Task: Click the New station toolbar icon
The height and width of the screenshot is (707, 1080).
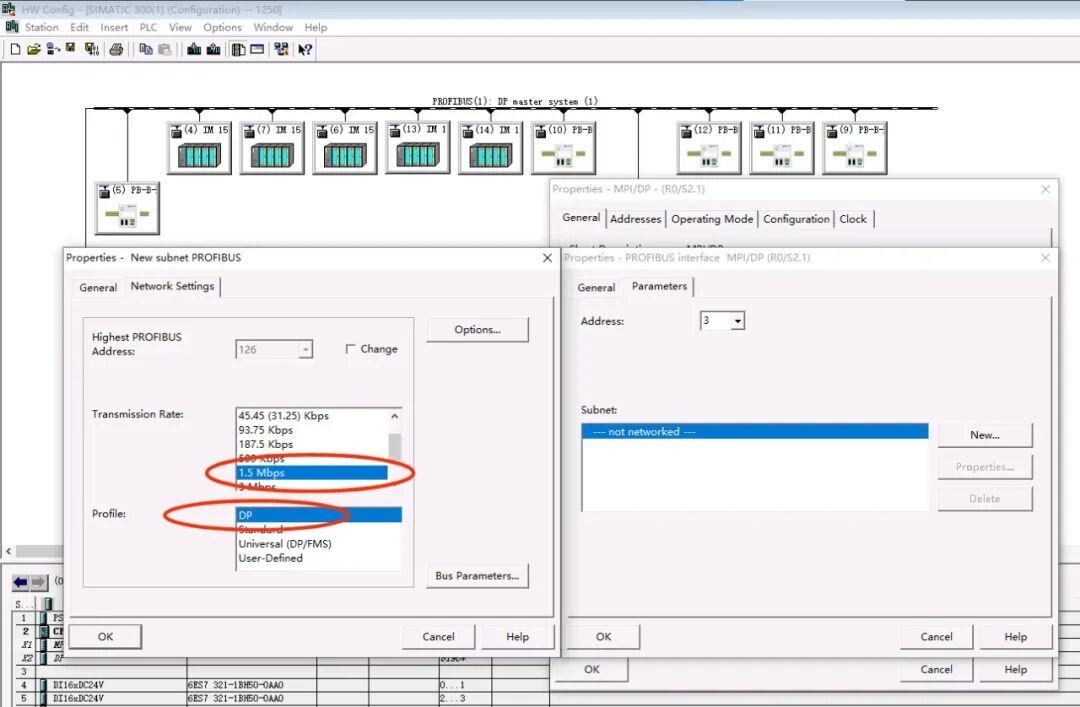Action: point(15,49)
